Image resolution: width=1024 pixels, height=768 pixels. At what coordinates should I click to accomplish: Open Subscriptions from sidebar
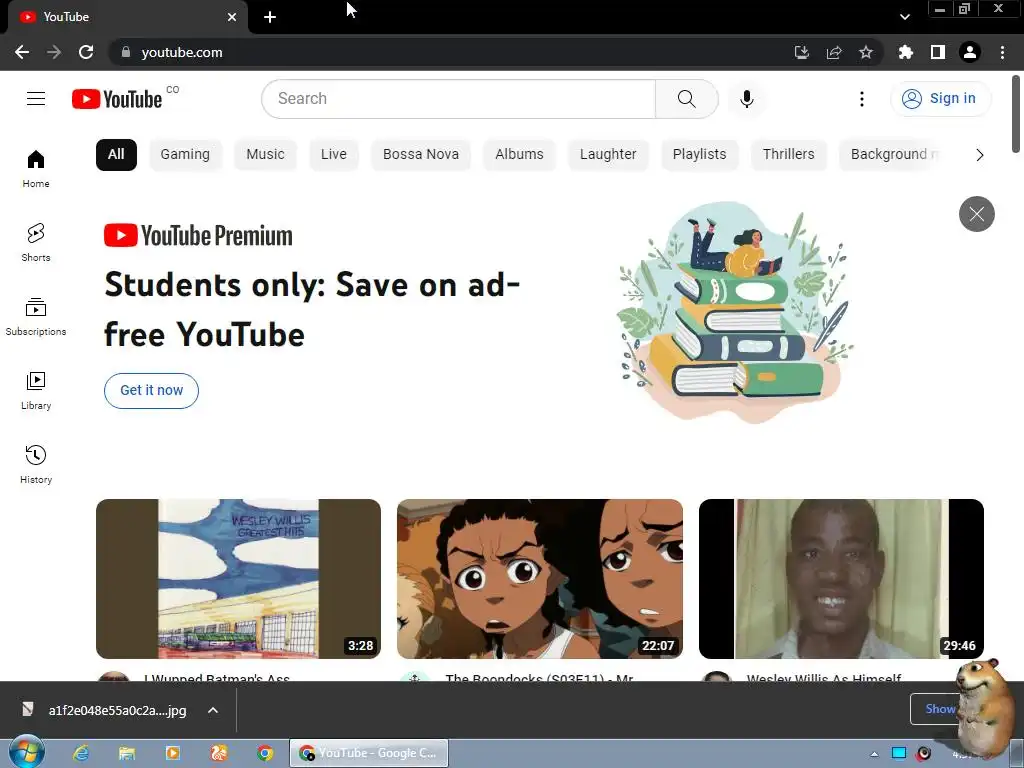coord(36,317)
